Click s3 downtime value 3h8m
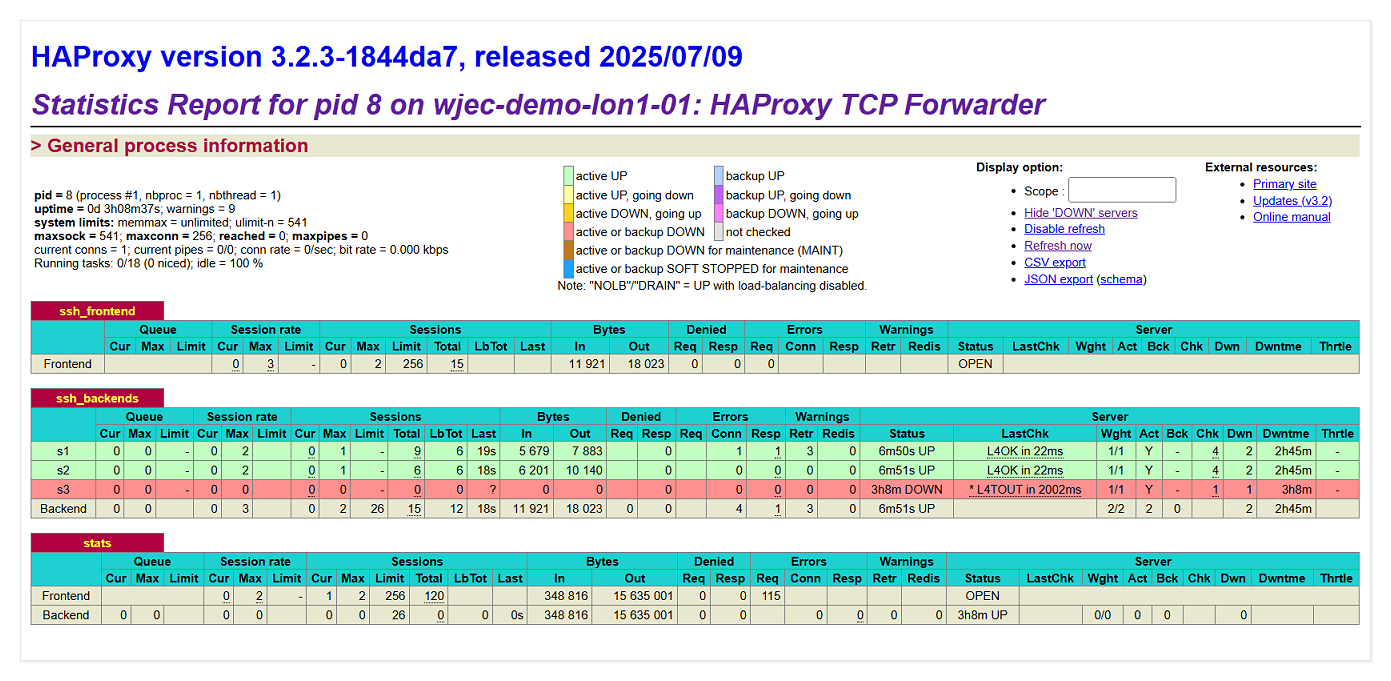This screenshot has width=1391, height=681. 1297,490
